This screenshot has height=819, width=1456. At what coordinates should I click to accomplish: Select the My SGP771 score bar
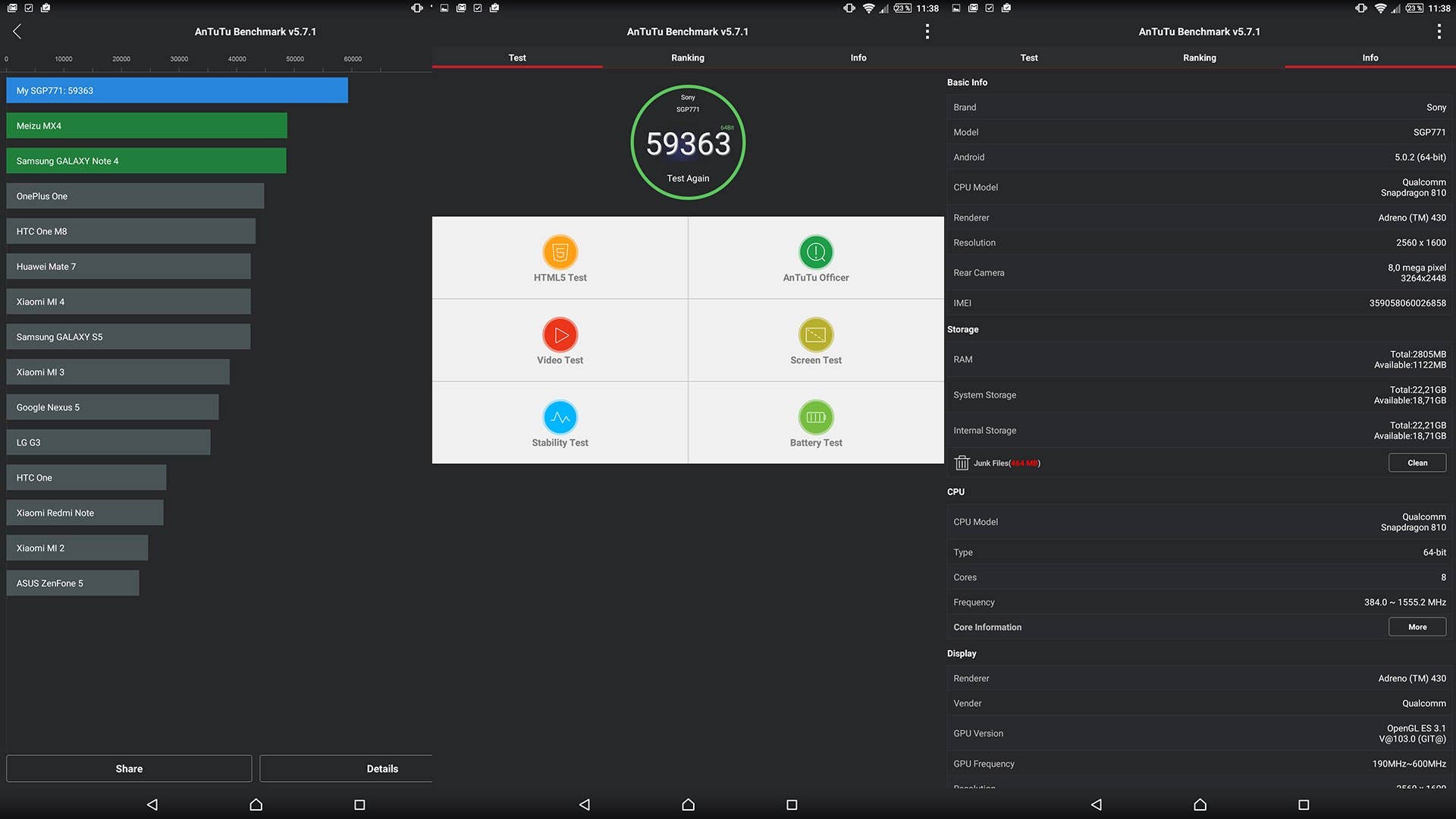176,90
